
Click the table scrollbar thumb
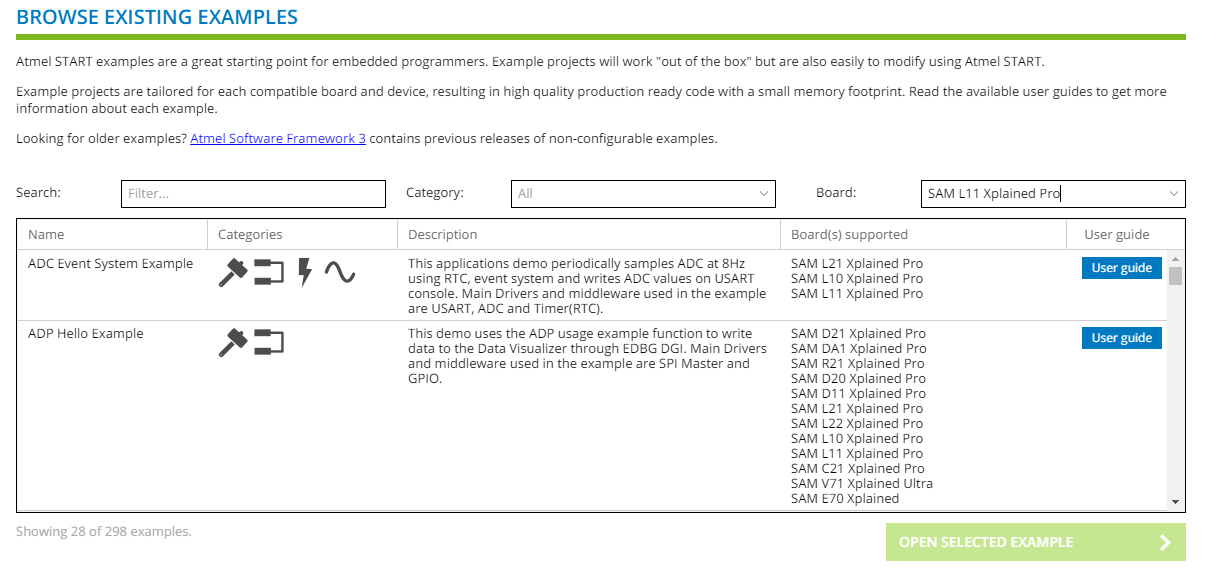point(1176,276)
